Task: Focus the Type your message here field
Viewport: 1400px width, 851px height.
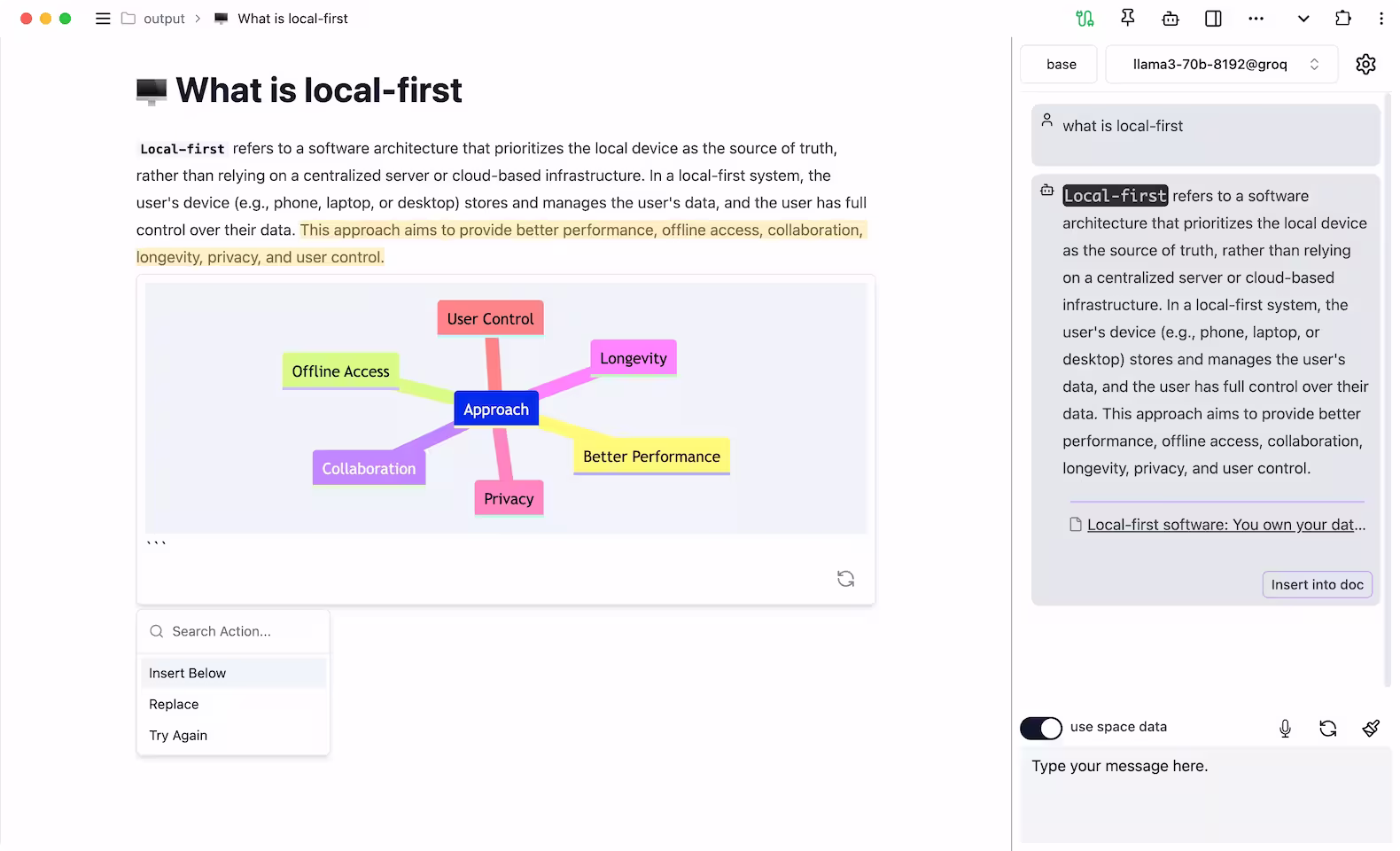Action: [x=1206, y=794]
